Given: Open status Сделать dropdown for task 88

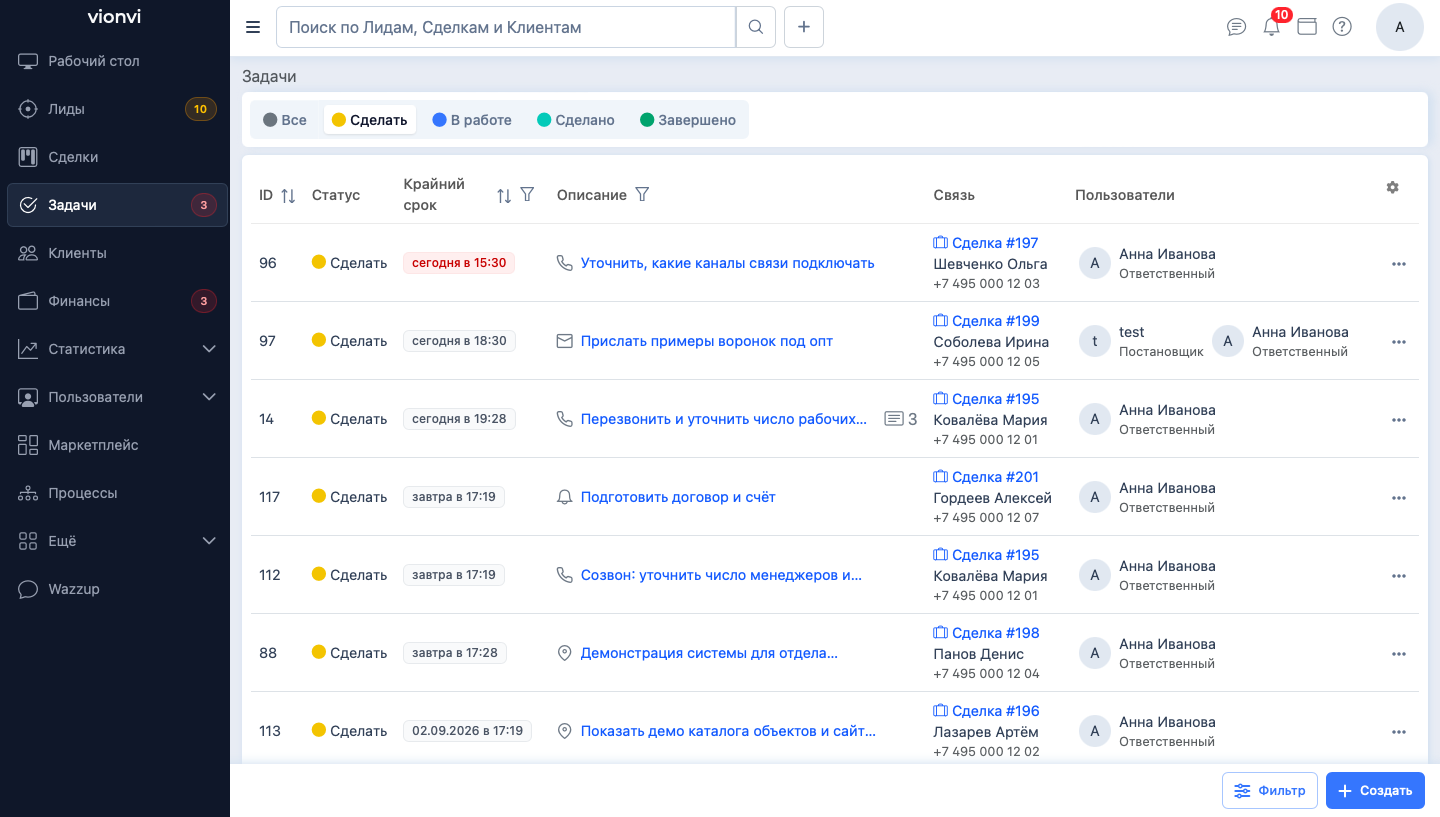Looking at the screenshot, I should click(349, 653).
